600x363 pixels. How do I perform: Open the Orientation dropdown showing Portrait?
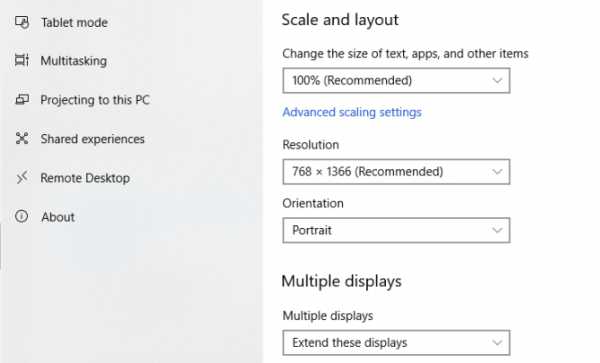pyautogui.click(x=396, y=230)
